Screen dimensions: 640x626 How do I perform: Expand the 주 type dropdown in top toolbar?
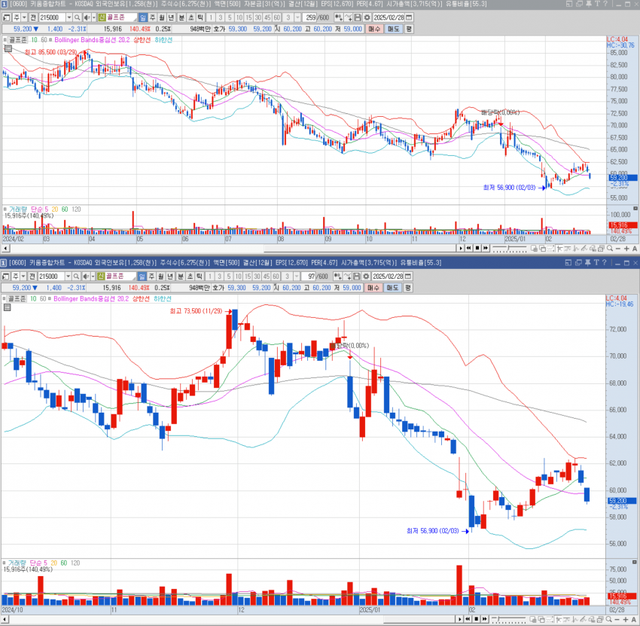click(24, 18)
